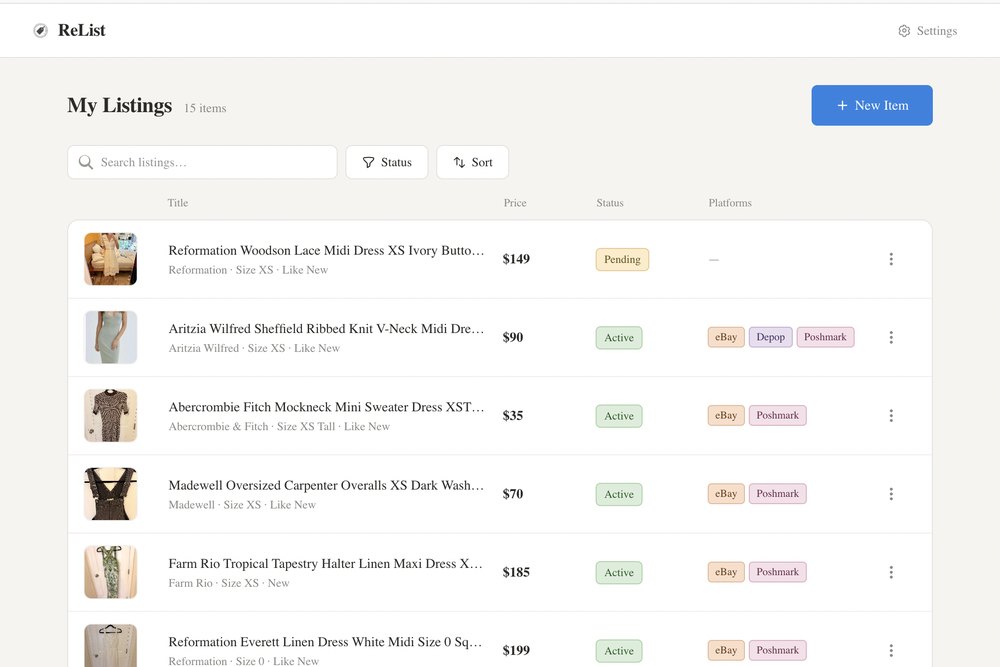1000x667 pixels.
Task: Open 'Farm Rio Tropical Tapestry Halter' title
Action: 325,564
